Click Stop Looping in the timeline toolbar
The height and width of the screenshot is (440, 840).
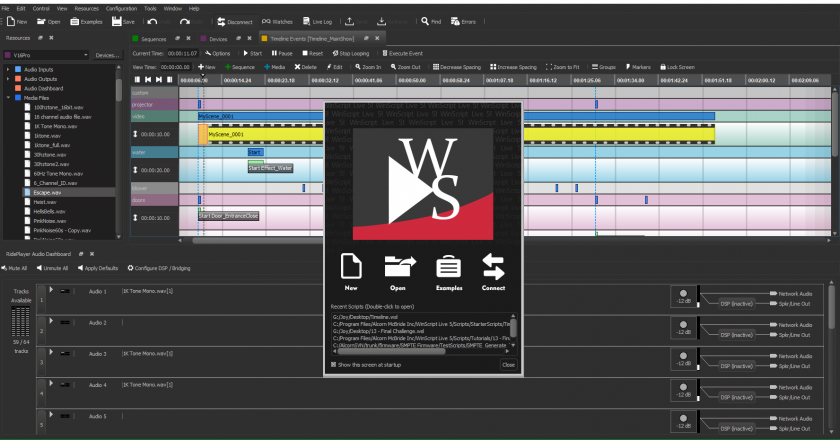pos(351,53)
